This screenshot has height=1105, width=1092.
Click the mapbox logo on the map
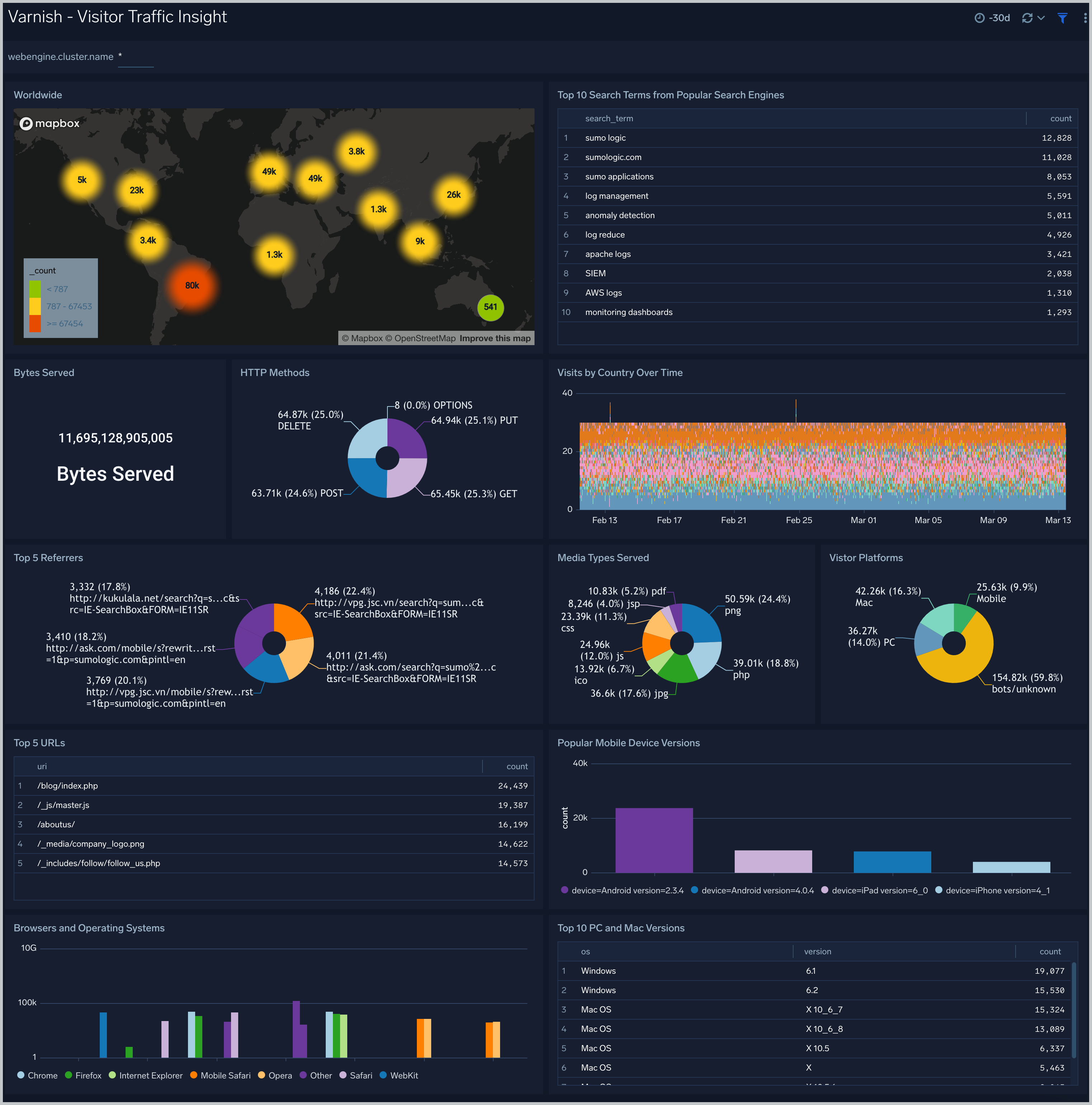pos(50,123)
